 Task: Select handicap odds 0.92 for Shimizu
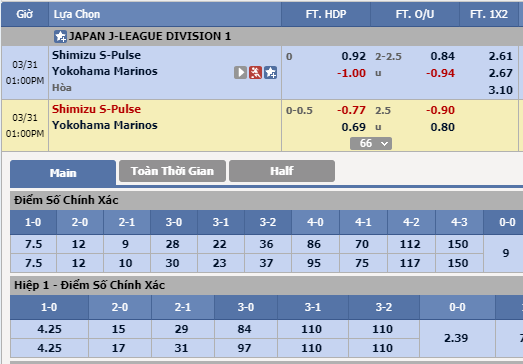point(354,56)
